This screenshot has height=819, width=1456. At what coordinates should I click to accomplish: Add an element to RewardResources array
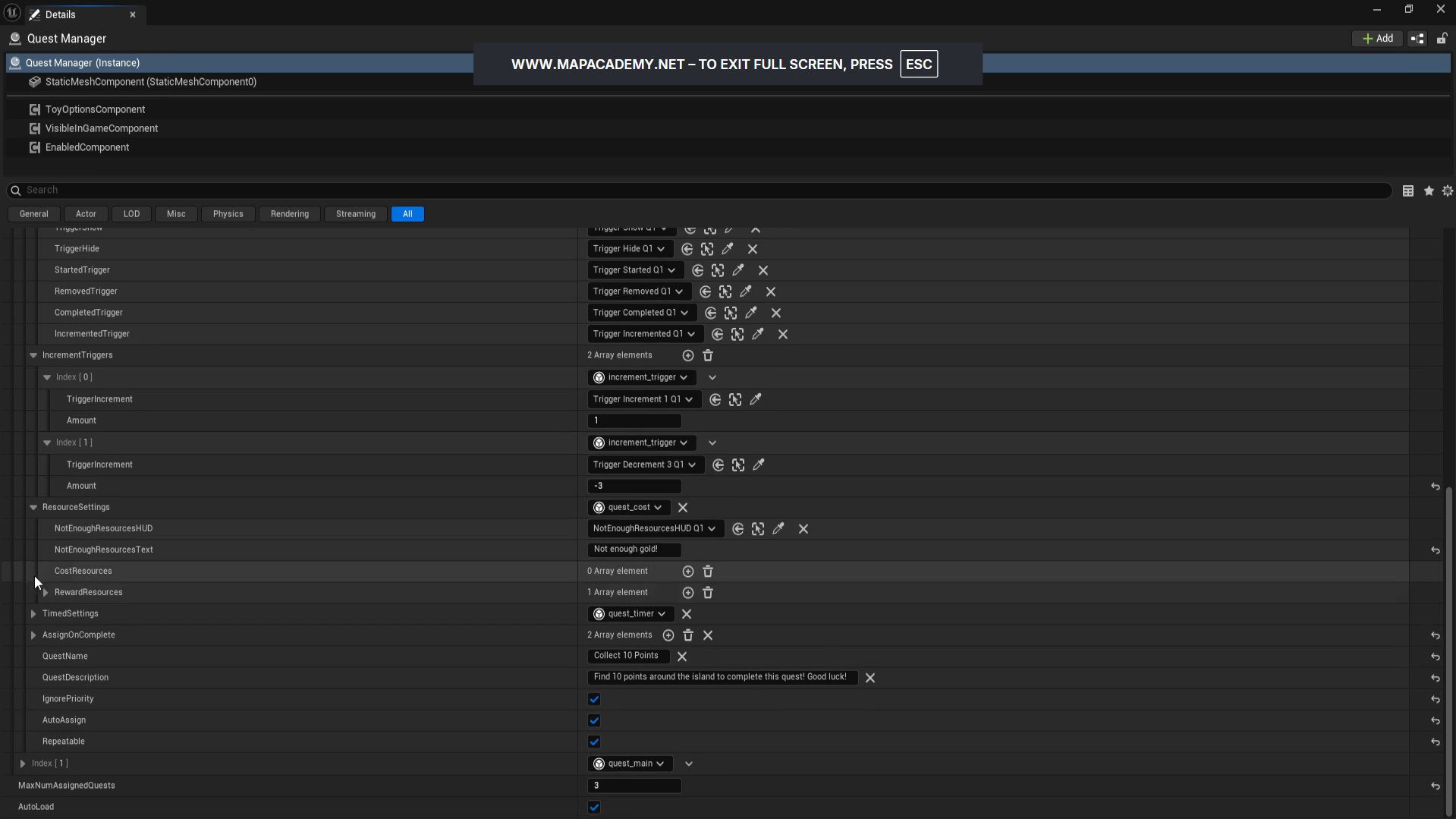(687, 592)
